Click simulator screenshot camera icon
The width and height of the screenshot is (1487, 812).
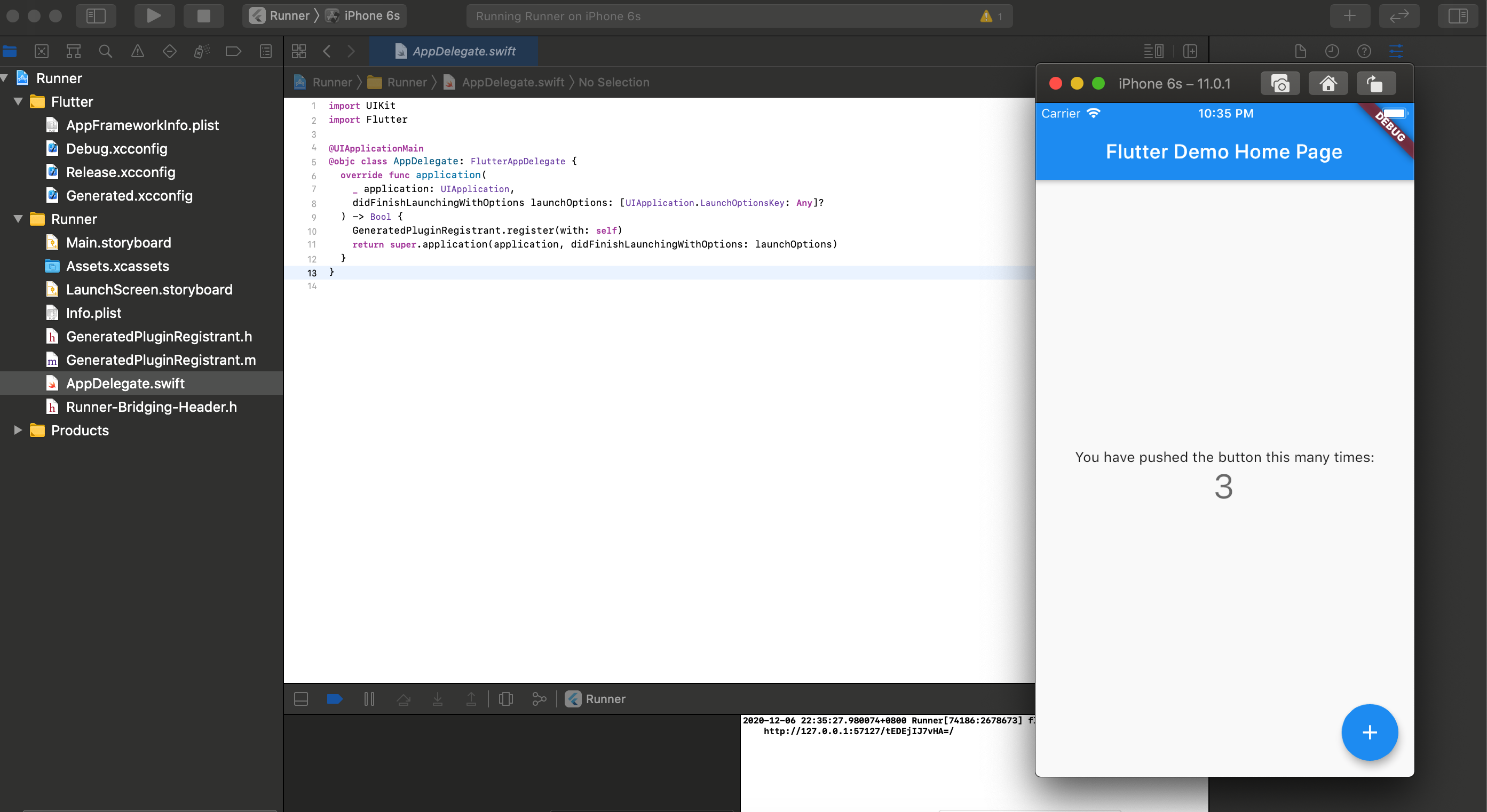(1280, 84)
